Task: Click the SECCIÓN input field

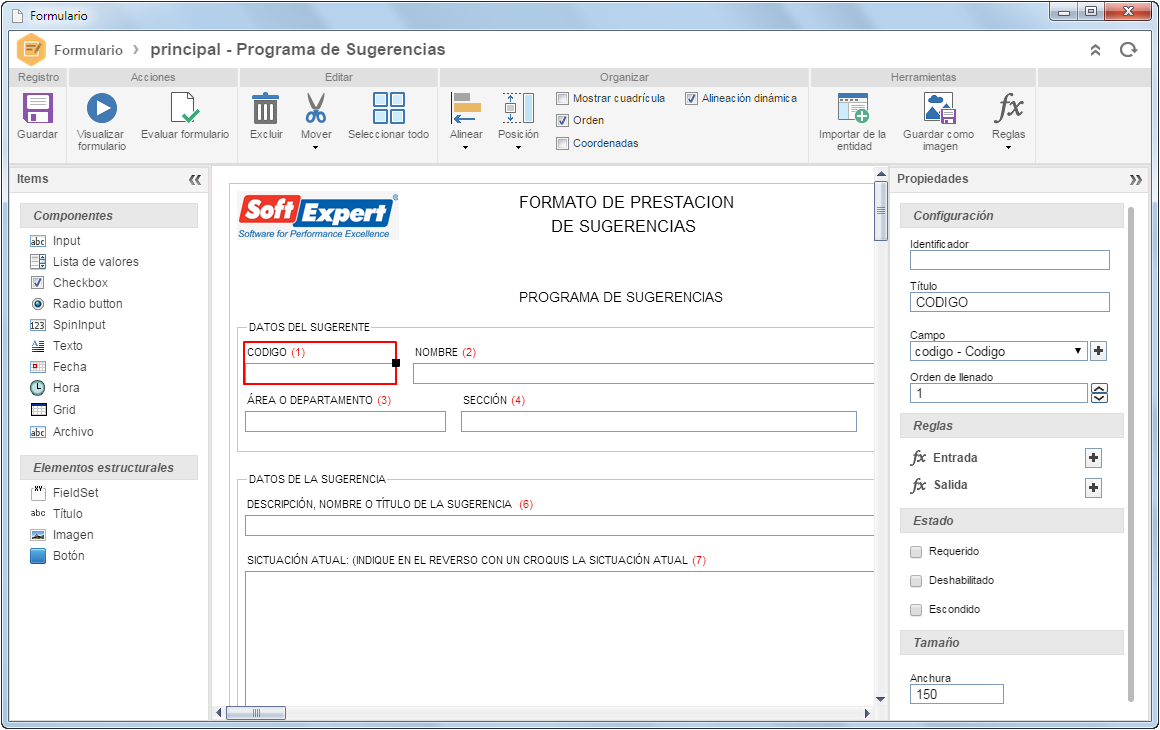Action: point(658,422)
